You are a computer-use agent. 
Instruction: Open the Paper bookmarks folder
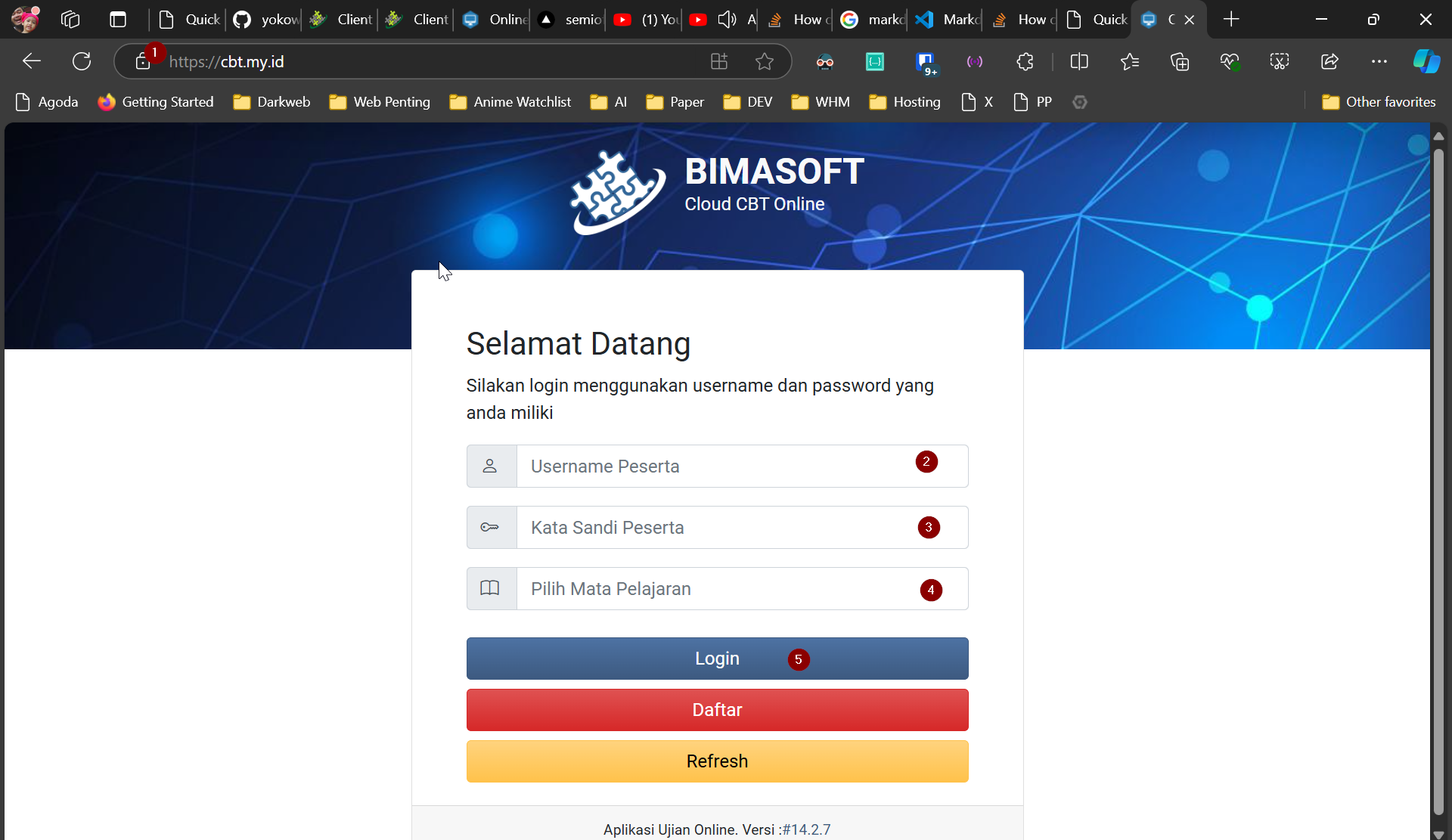click(x=675, y=102)
